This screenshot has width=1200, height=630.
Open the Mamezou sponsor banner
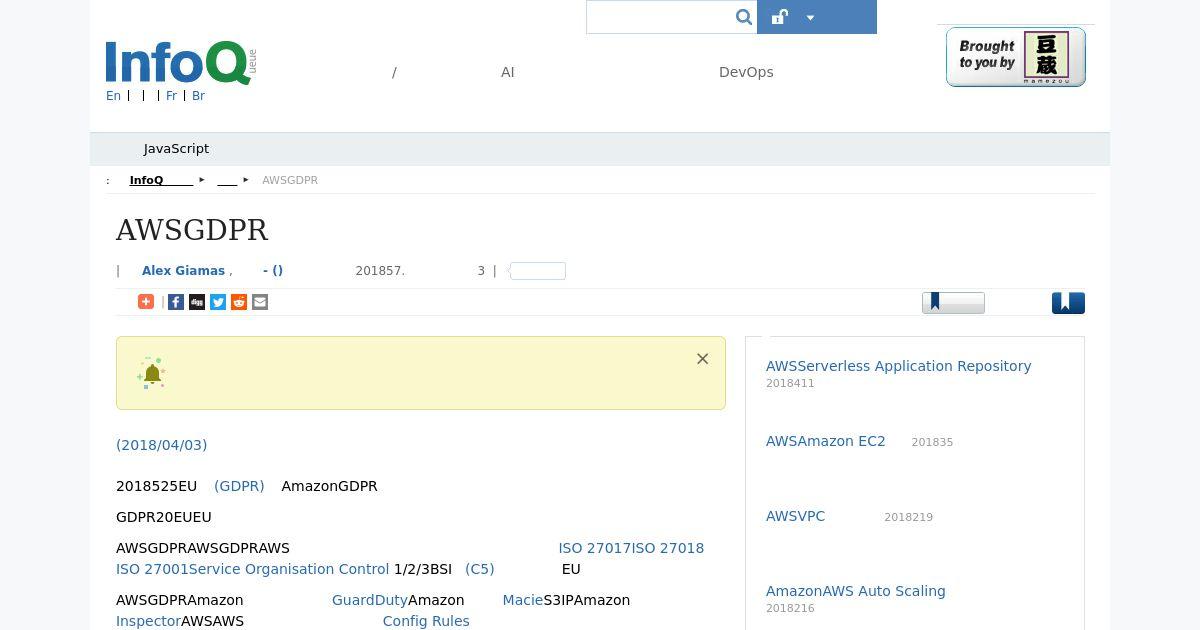point(1015,57)
